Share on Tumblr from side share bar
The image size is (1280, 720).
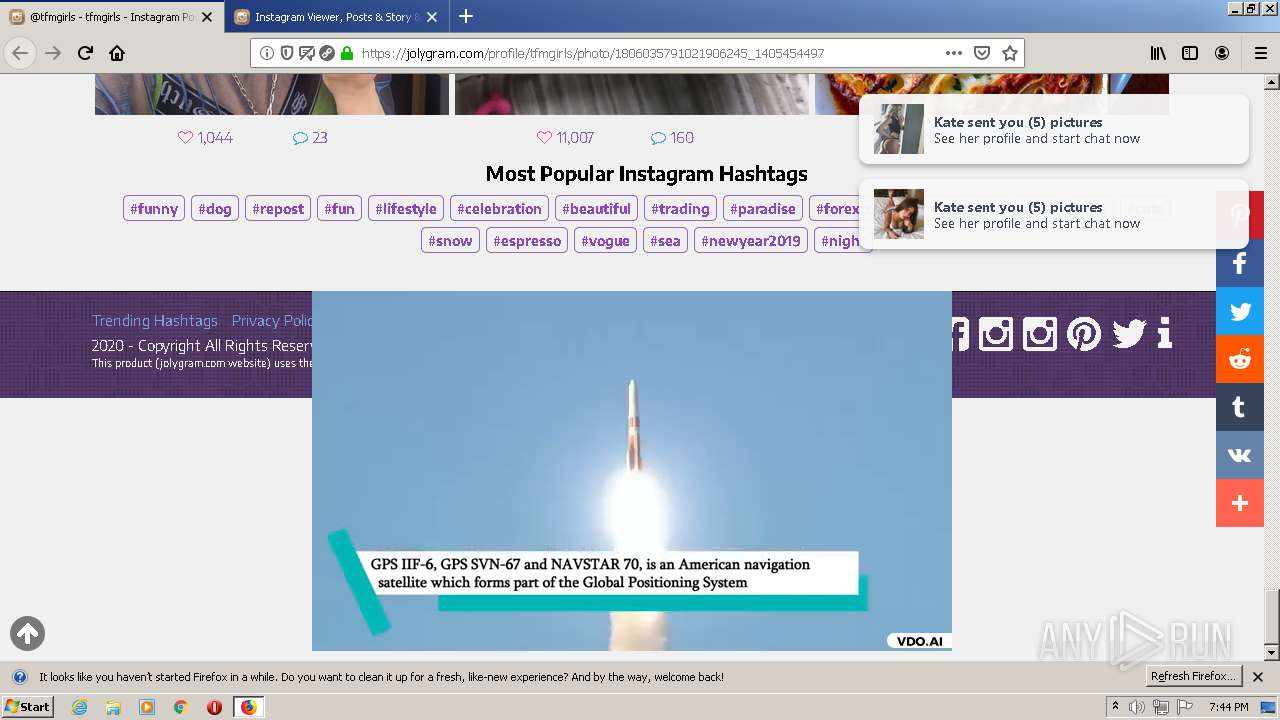pos(1240,407)
